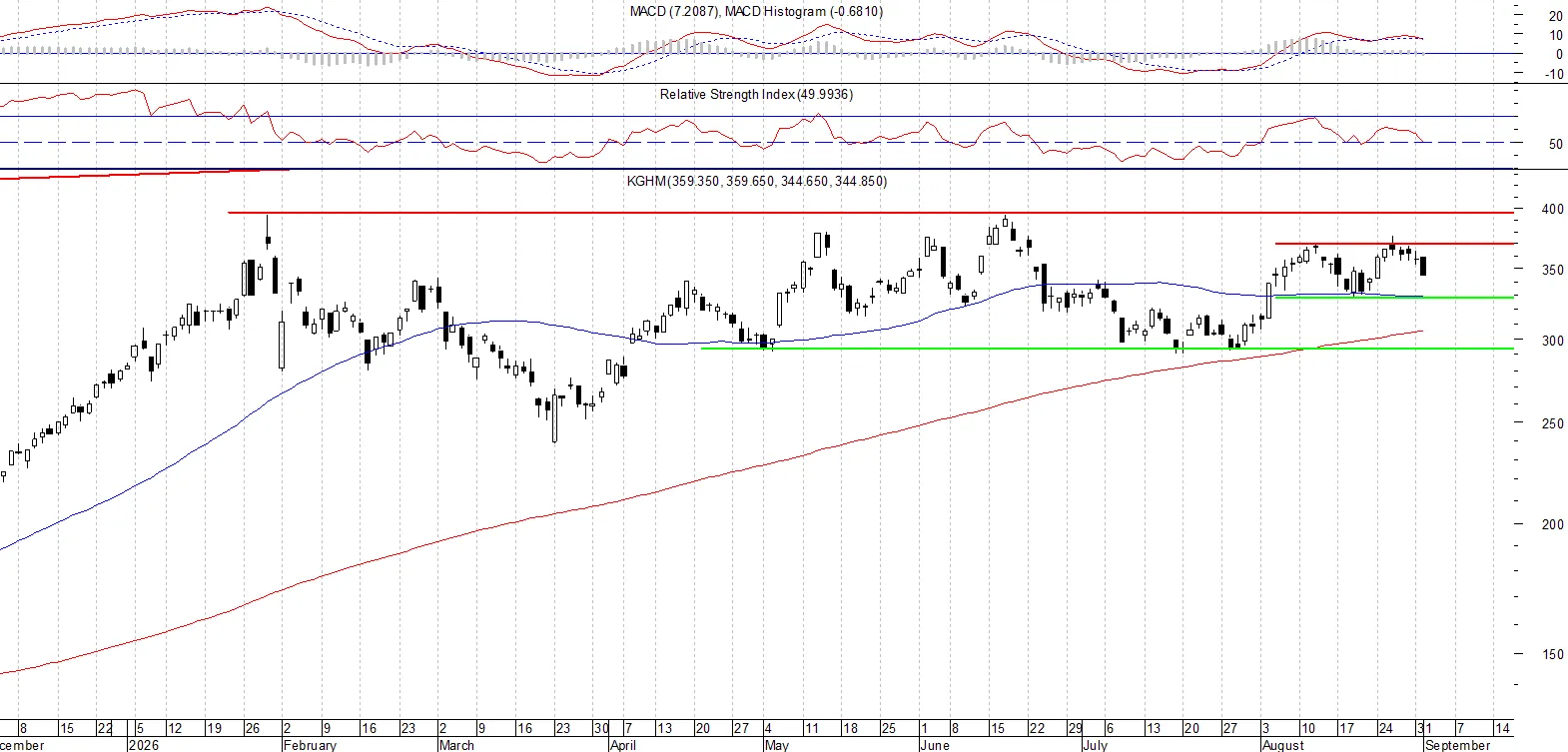Image resolution: width=1568 pixels, height=752 pixels.
Task: Select the Relative Strength Index label
Action: (756, 94)
